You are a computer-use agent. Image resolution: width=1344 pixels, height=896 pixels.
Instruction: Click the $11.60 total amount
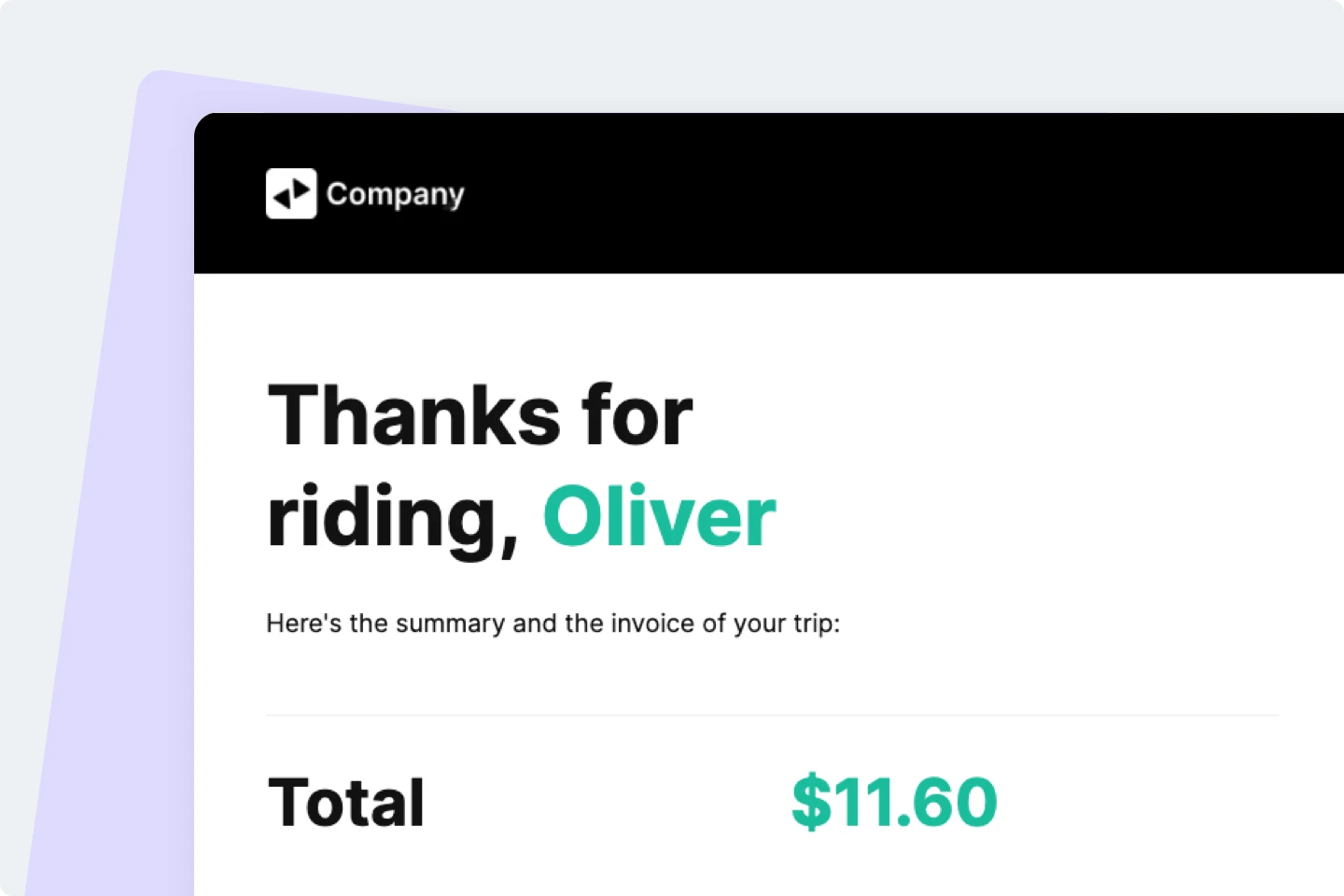[894, 802]
